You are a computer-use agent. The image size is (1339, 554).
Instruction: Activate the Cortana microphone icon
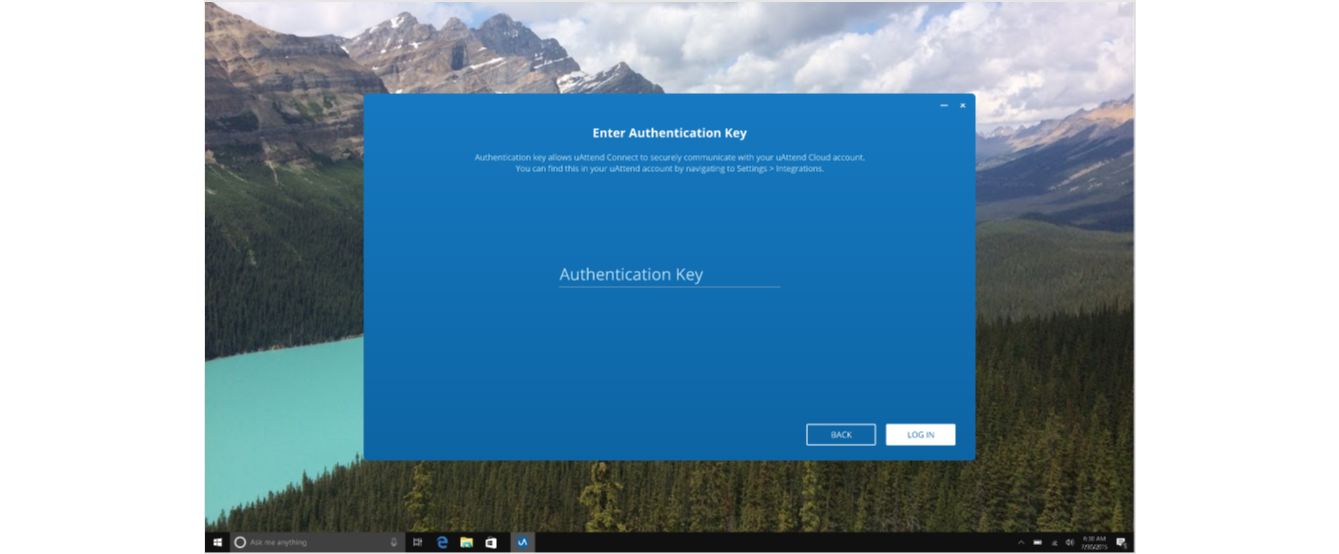[x=394, y=542]
